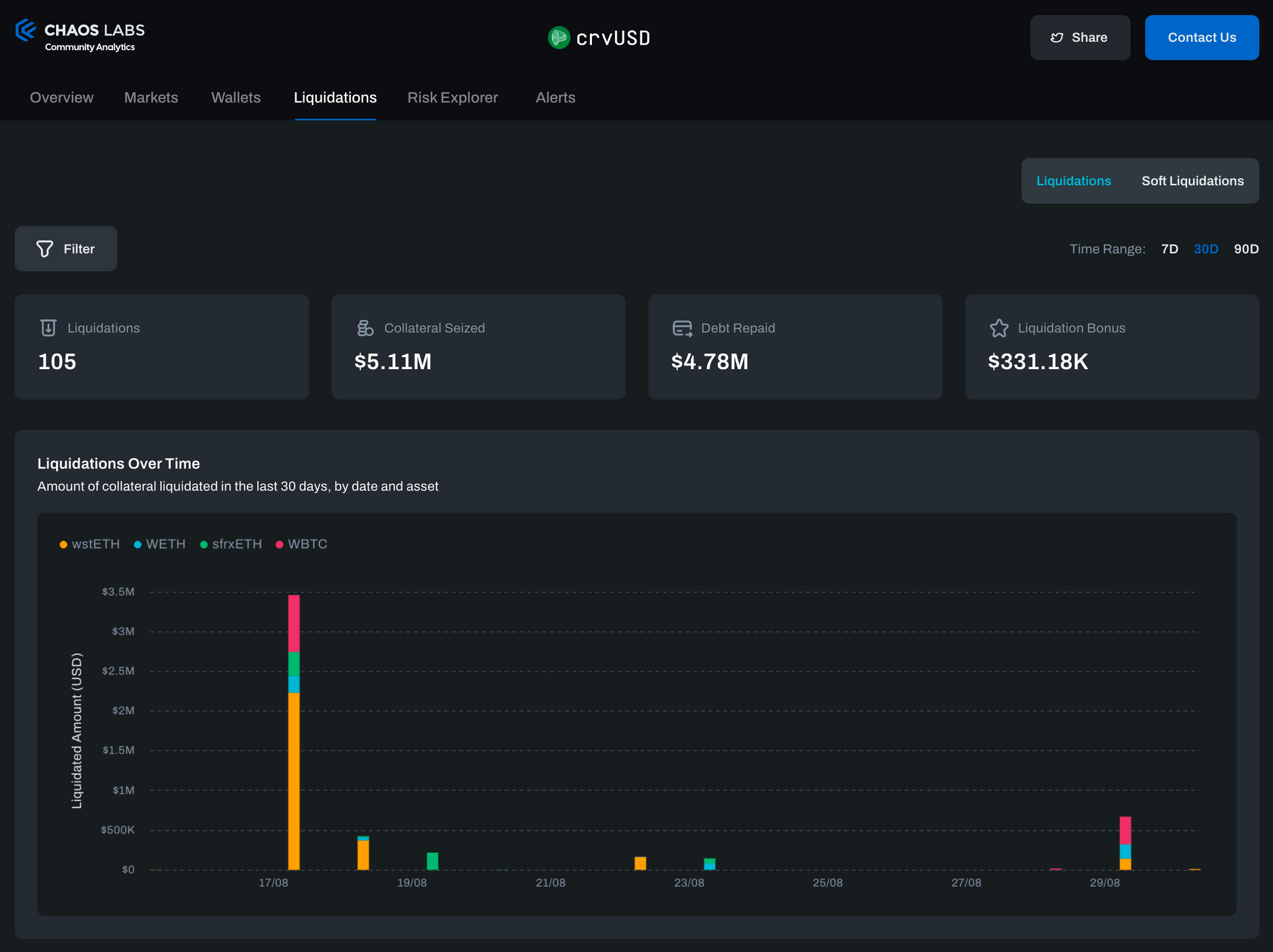Click the crvUSD green token icon
Viewport: 1273px width, 952px height.
click(x=559, y=38)
